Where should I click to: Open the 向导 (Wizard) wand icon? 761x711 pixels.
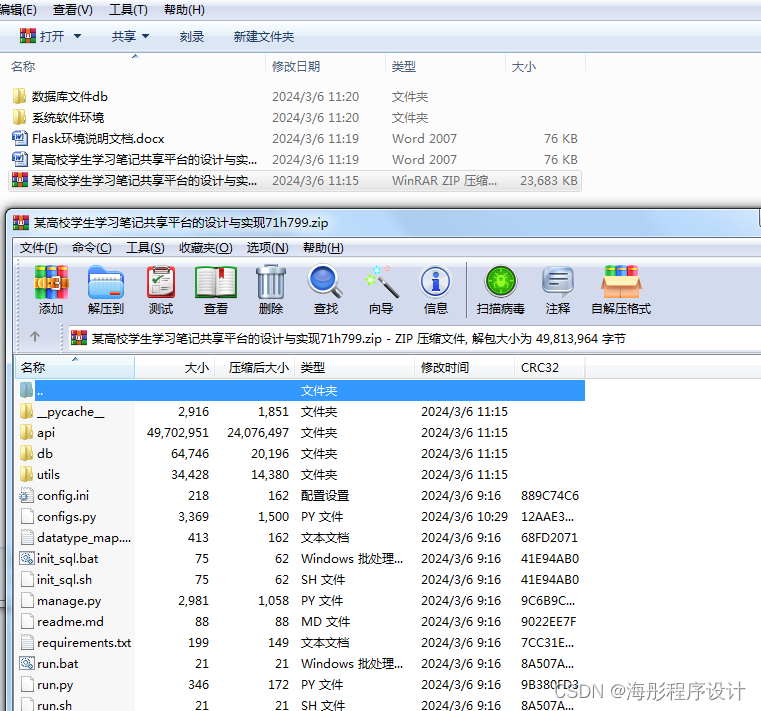pos(381,282)
